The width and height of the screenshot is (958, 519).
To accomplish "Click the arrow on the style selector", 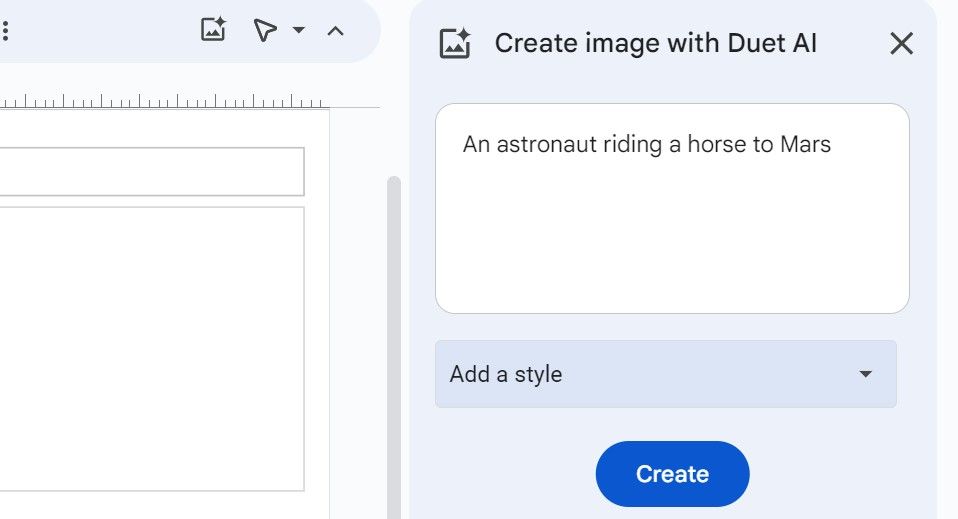I will click(866, 374).
